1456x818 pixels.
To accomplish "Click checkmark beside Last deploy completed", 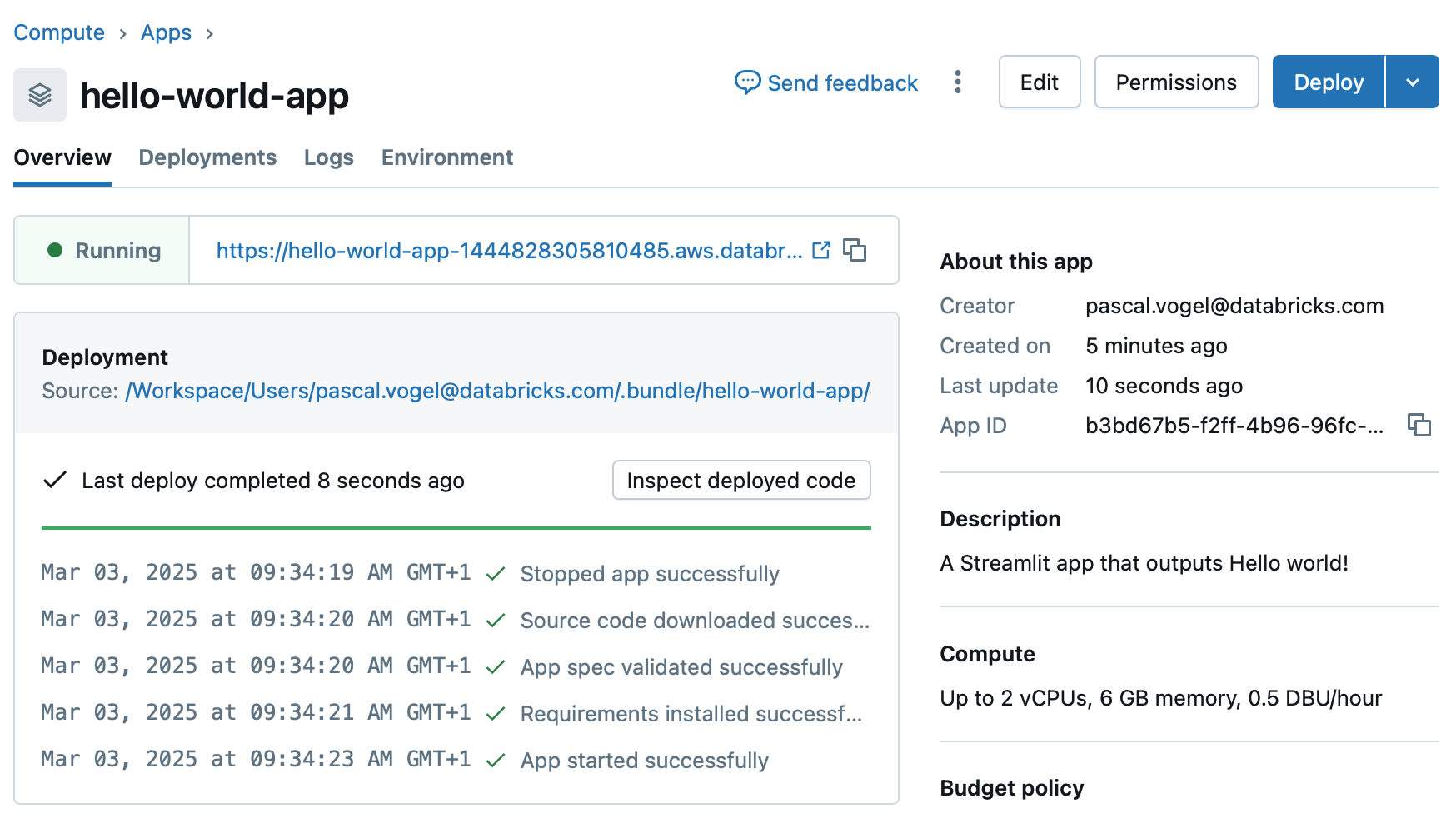I will (x=55, y=480).
